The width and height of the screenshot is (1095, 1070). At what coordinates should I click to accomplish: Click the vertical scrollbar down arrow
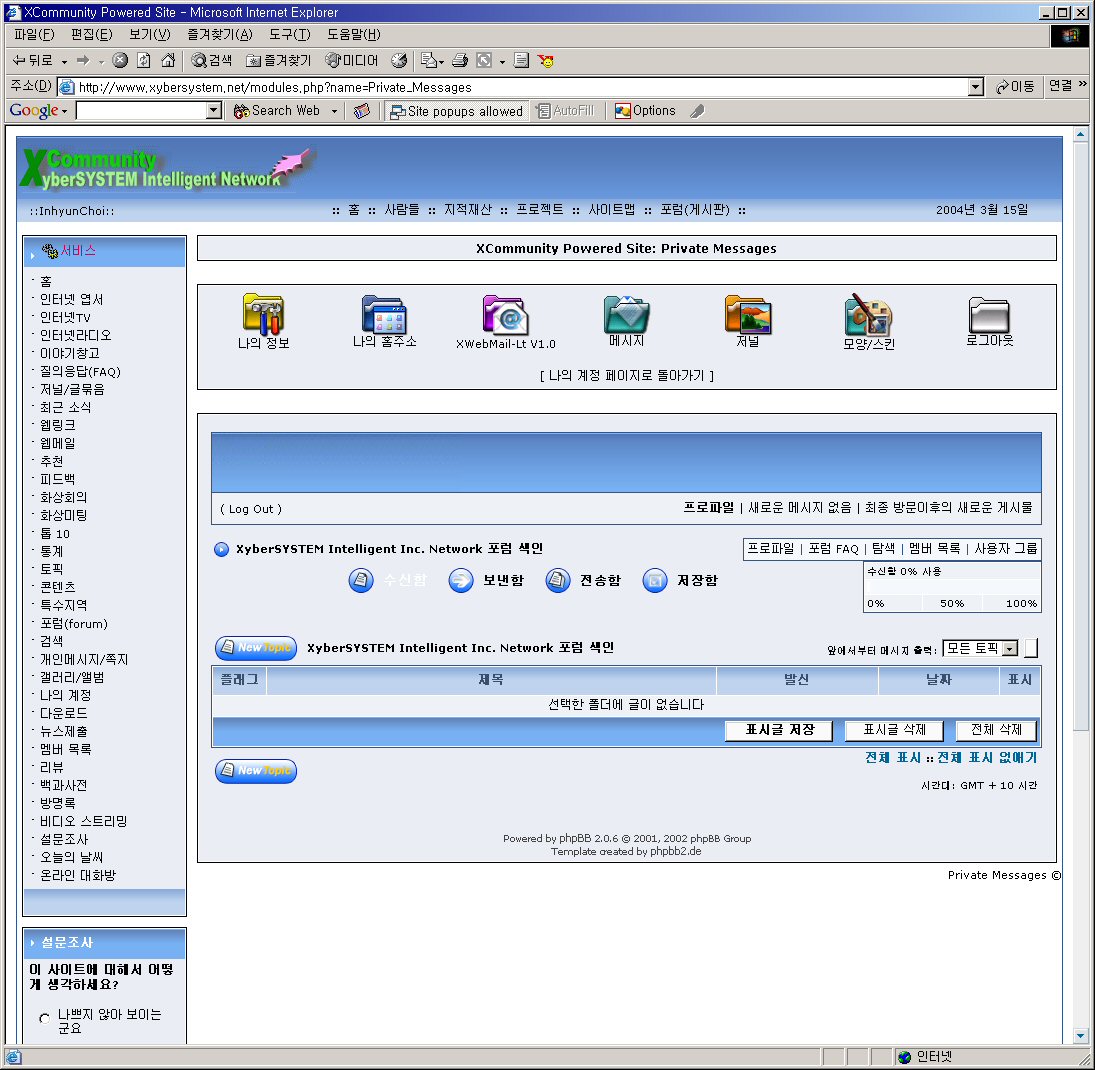coord(1080,1035)
